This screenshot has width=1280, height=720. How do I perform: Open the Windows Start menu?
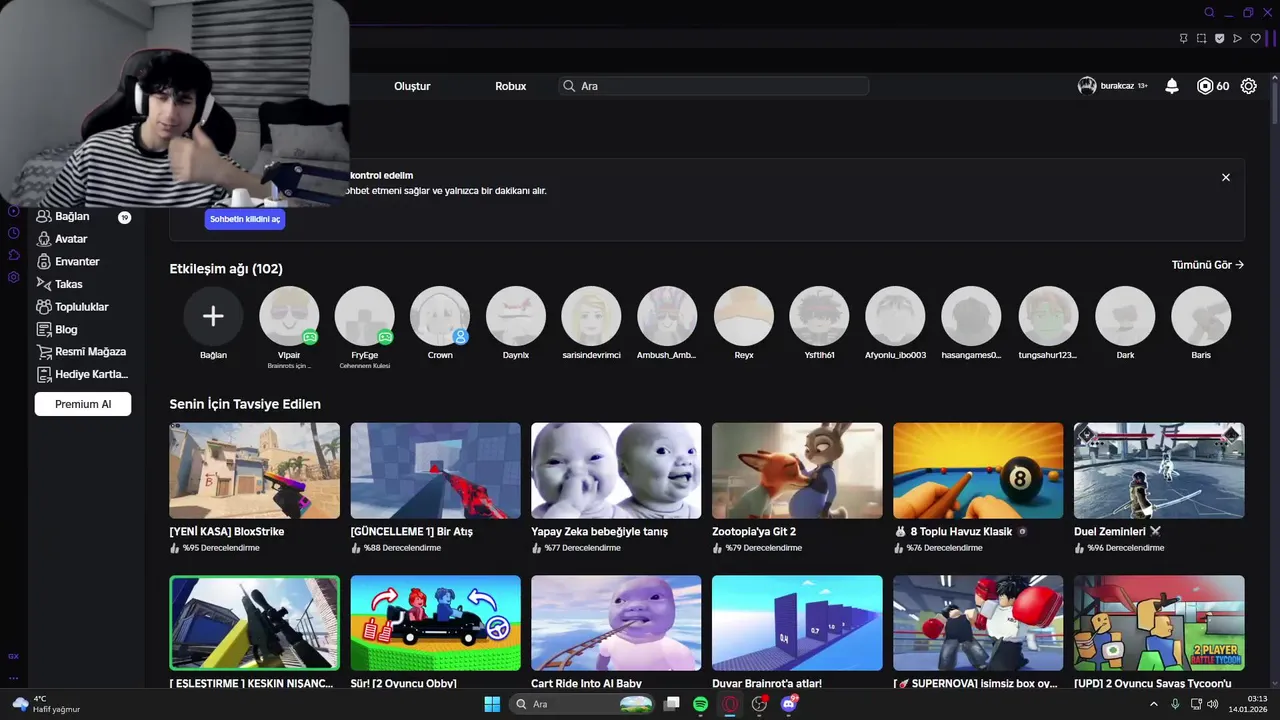[492, 704]
